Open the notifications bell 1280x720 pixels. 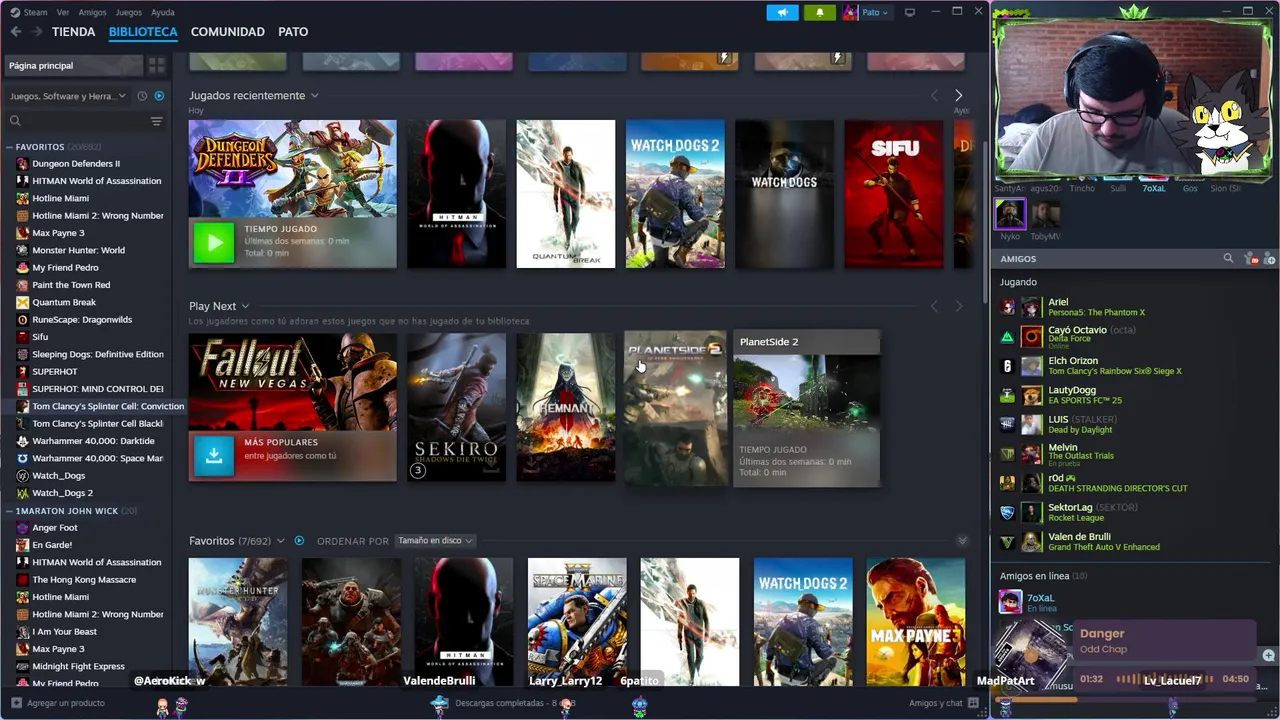point(819,12)
